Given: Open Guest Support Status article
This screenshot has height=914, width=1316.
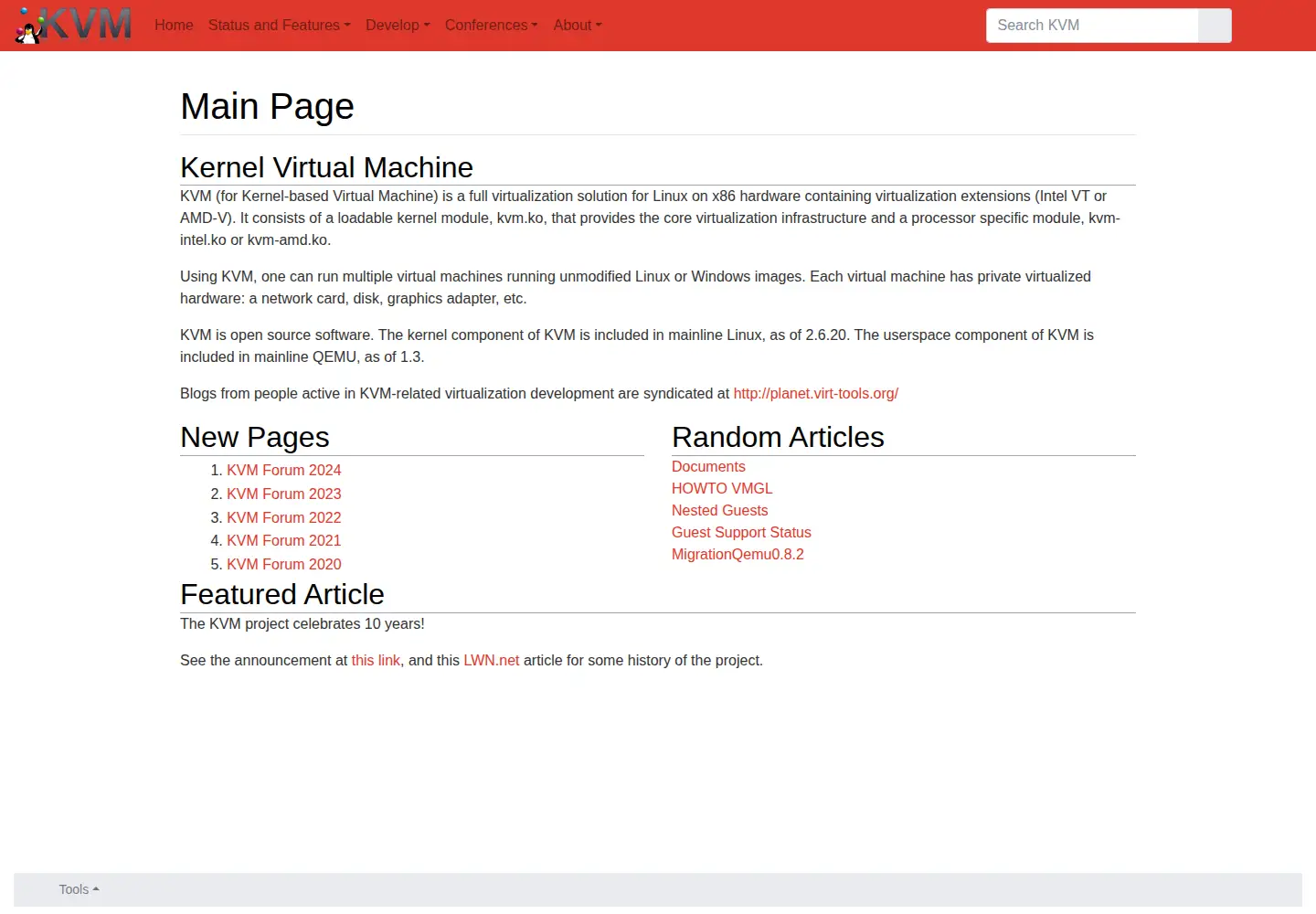Looking at the screenshot, I should pos(741,533).
